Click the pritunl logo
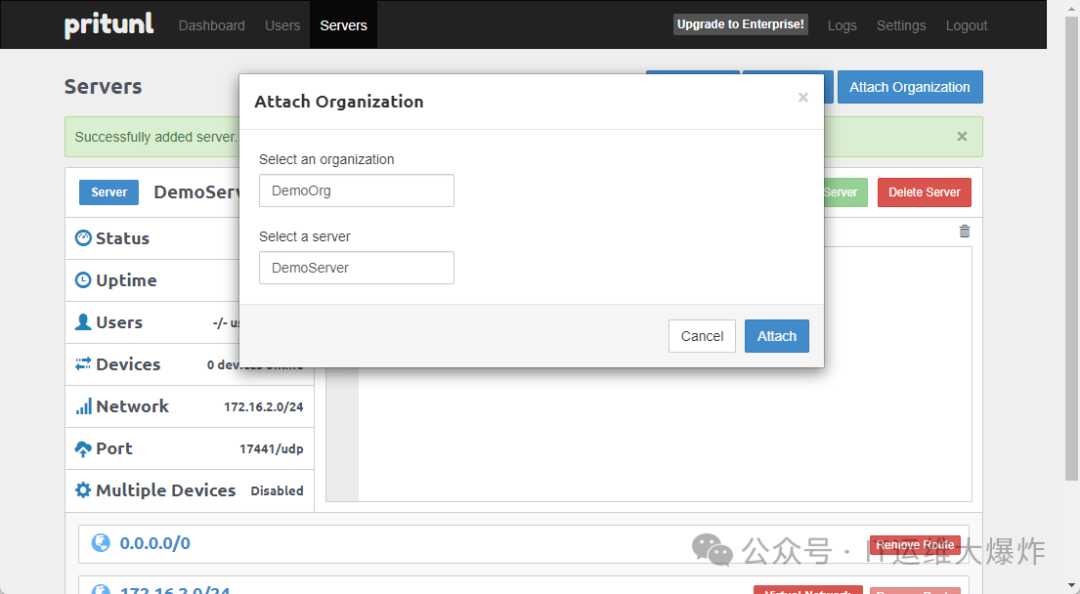Viewport: 1080px width, 594px height. click(109, 25)
